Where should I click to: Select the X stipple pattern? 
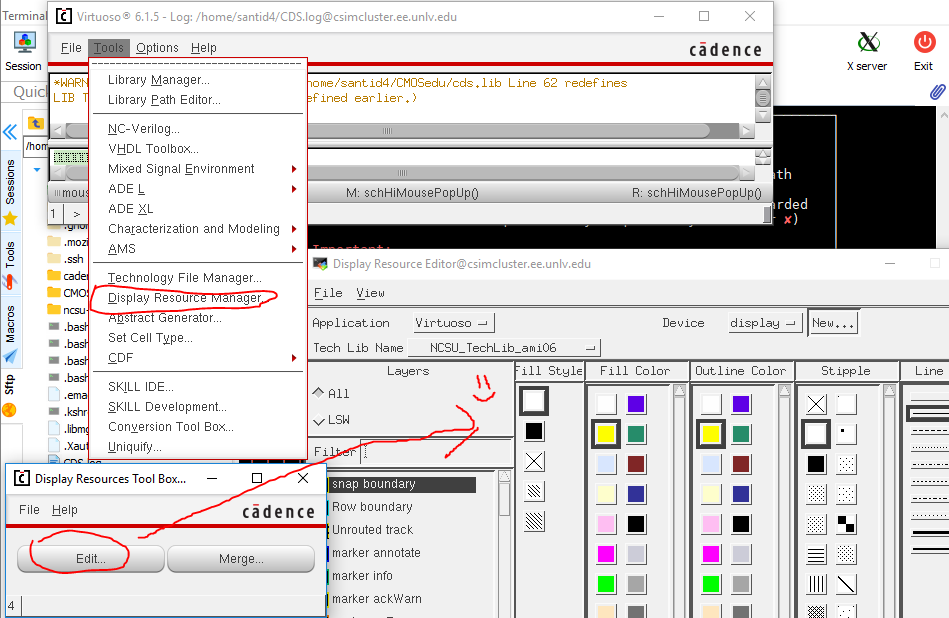[x=816, y=404]
